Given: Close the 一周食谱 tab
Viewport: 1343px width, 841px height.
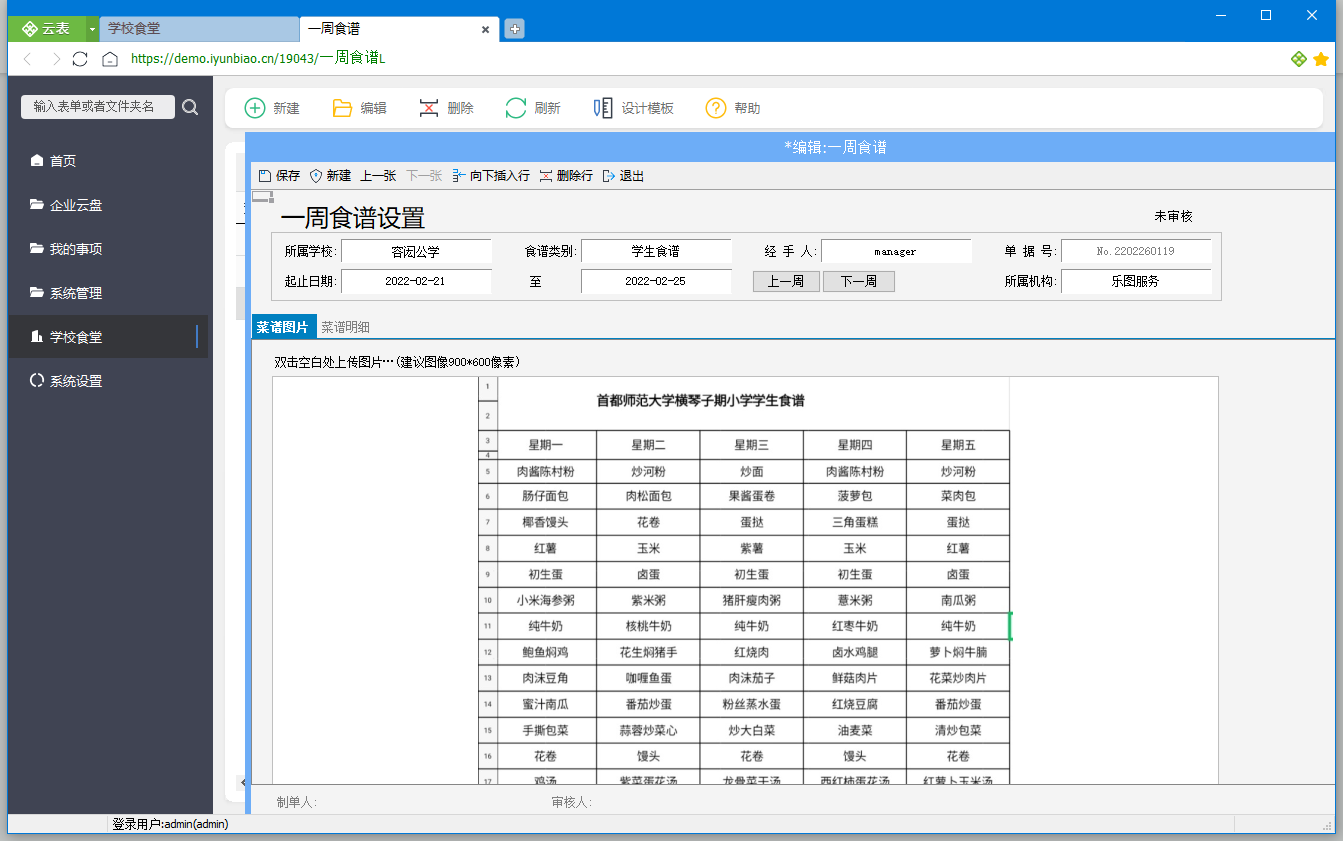Looking at the screenshot, I should click(485, 30).
